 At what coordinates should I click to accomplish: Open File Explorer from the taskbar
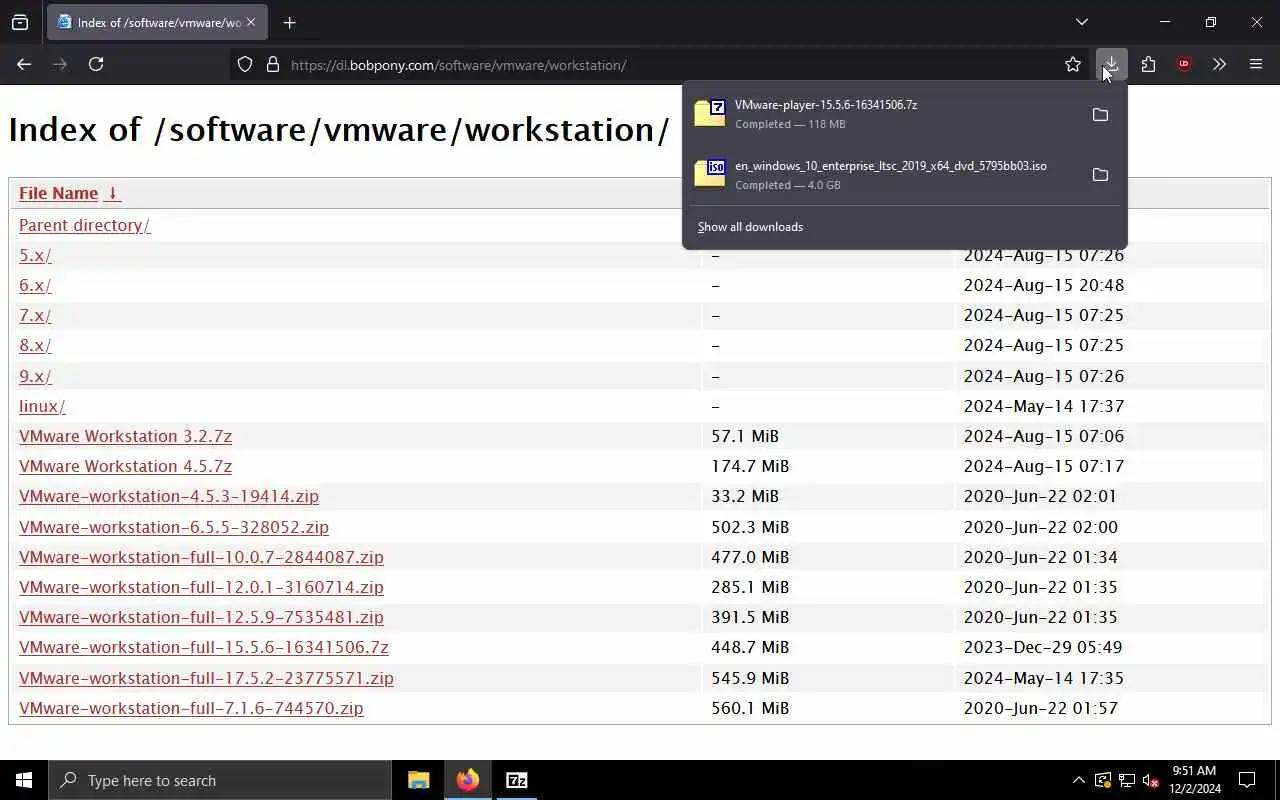pos(418,780)
